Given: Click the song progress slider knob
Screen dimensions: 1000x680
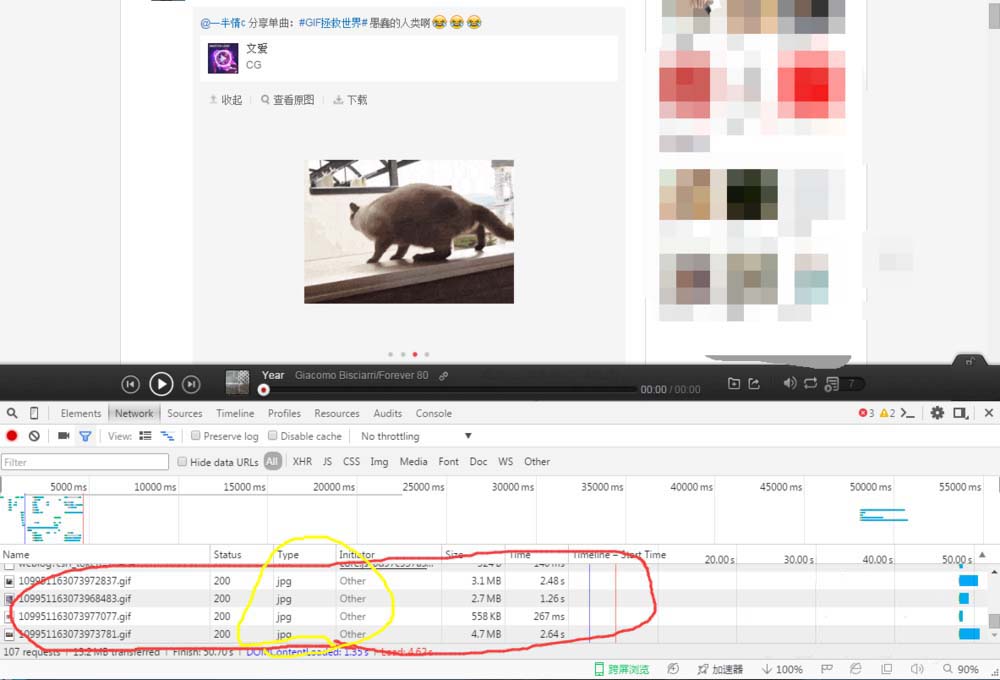Looking at the screenshot, I should click(263, 390).
